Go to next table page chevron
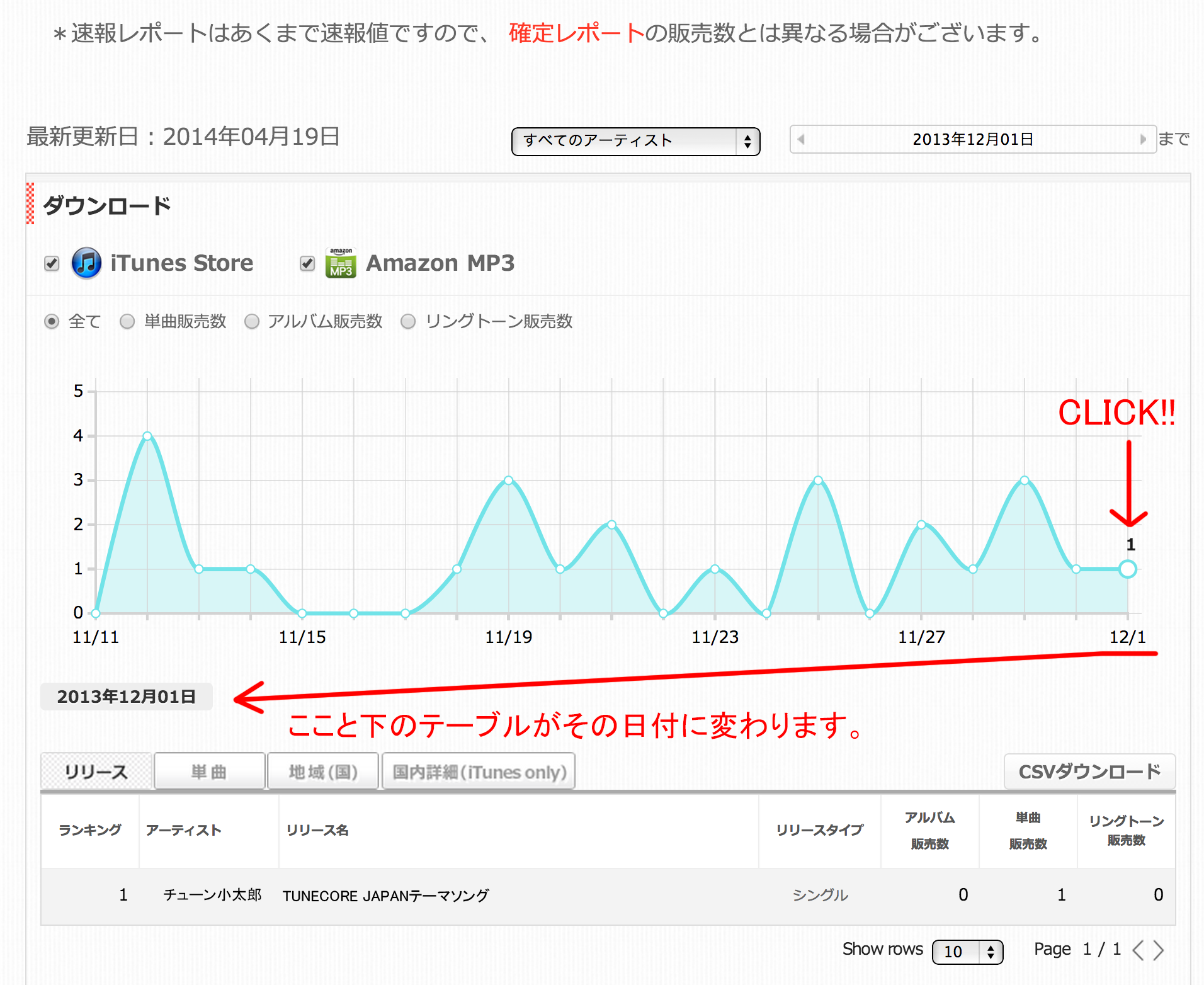The width and height of the screenshot is (1204, 985). tap(1159, 950)
